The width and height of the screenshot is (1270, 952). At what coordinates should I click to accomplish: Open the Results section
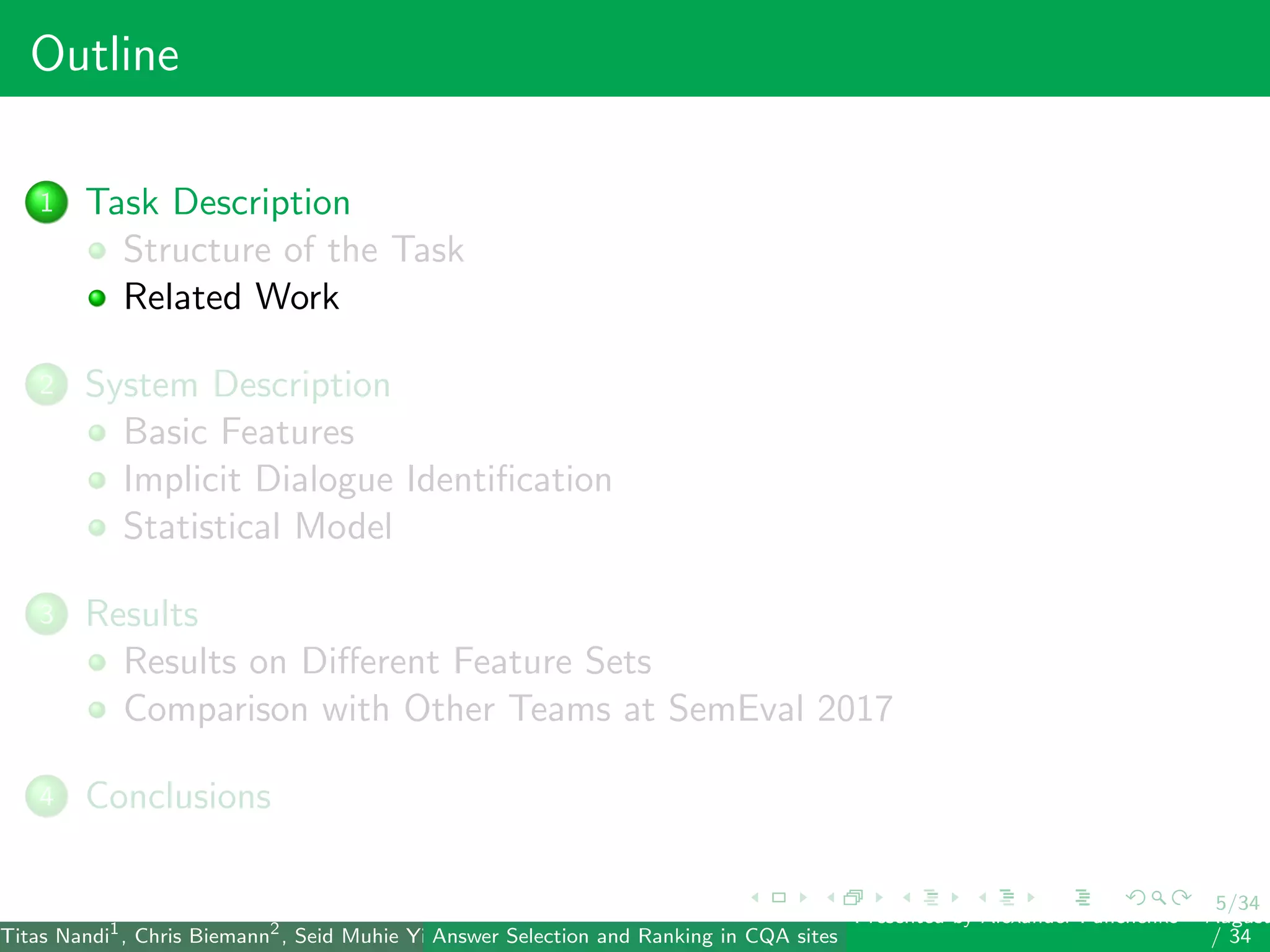point(142,614)
